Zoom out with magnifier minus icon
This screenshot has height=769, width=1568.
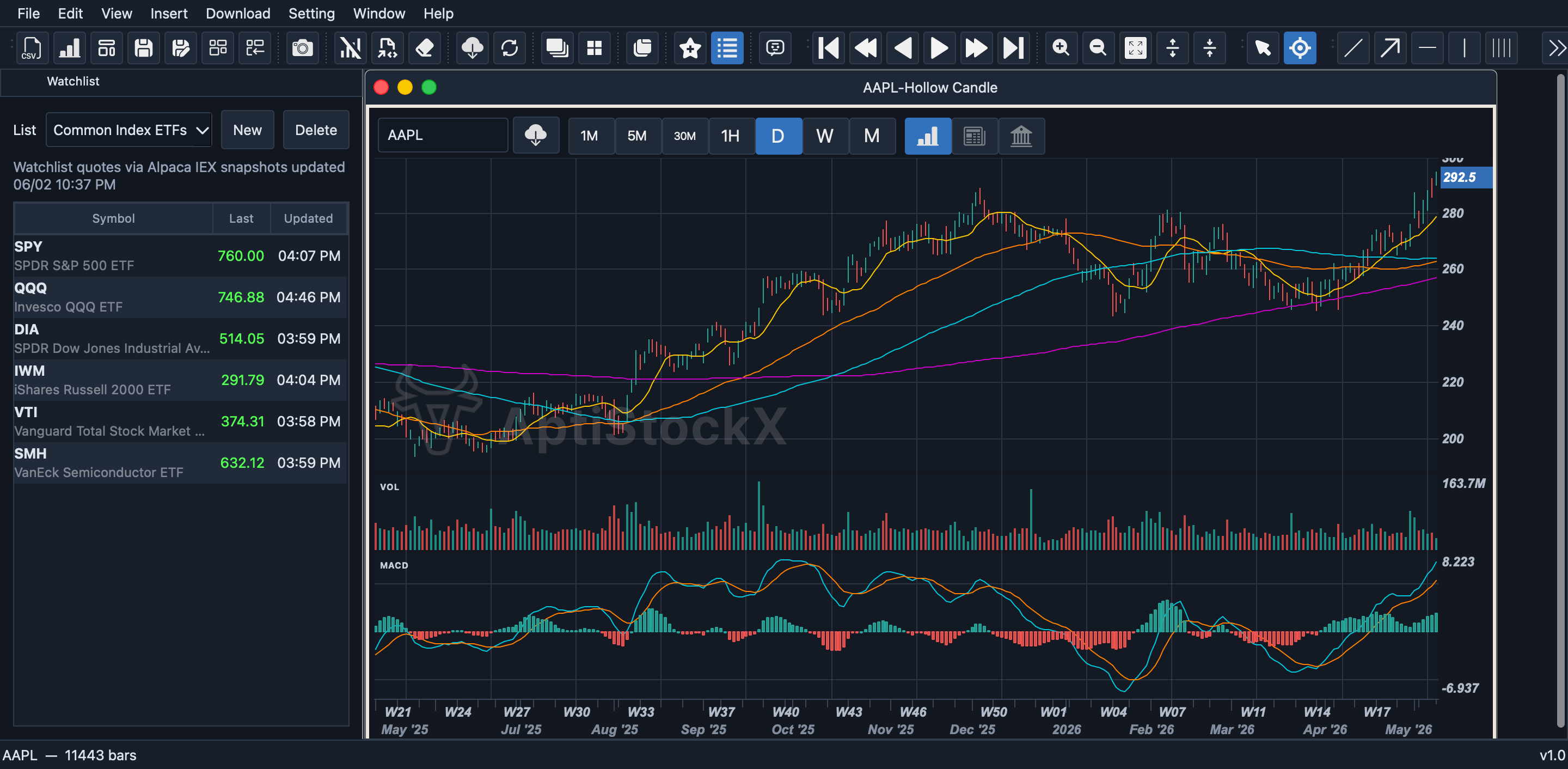(1098, 47)
